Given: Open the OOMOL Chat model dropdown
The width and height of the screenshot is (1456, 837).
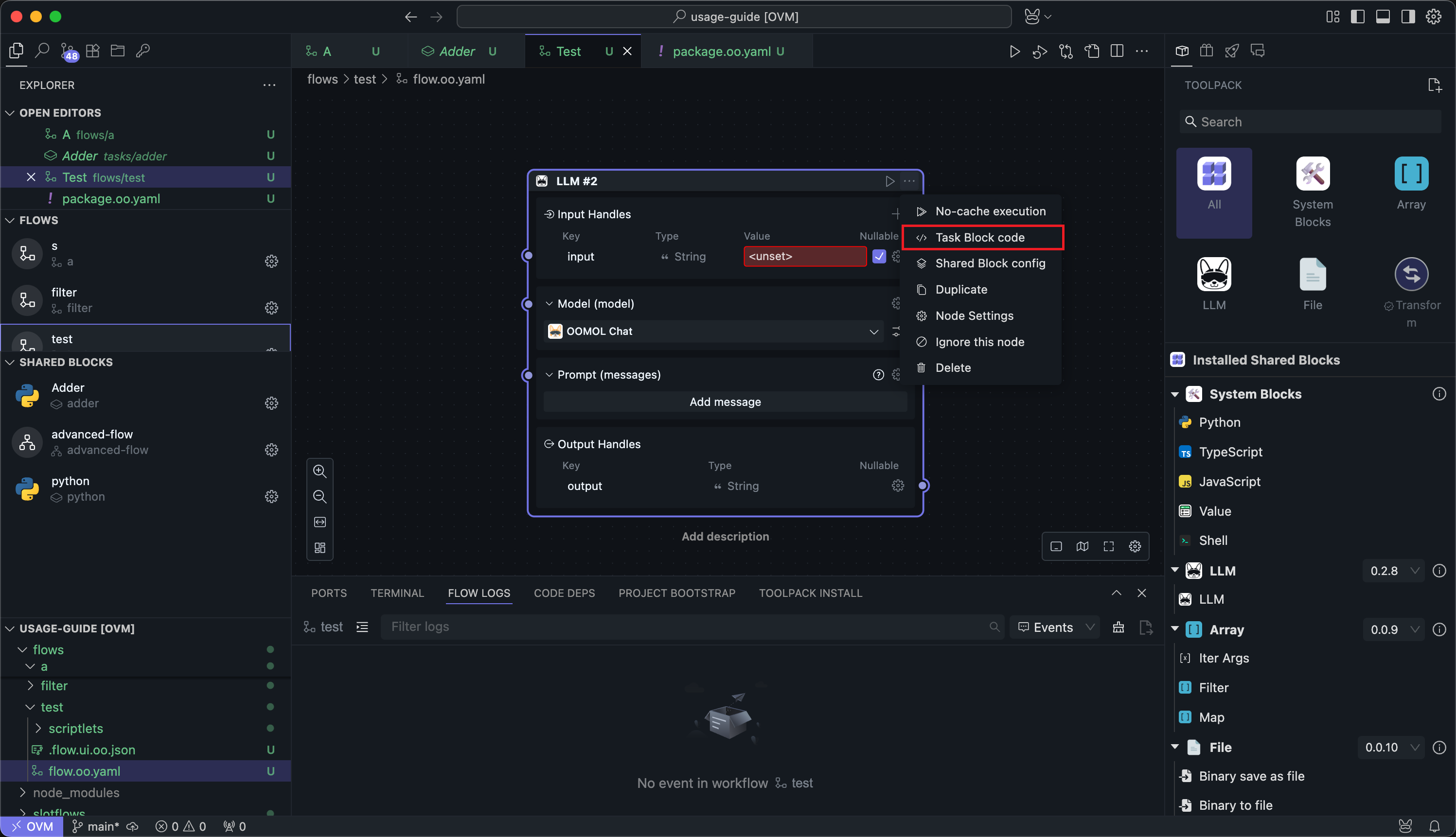Looking at the screenshot, I should (713, 331).
